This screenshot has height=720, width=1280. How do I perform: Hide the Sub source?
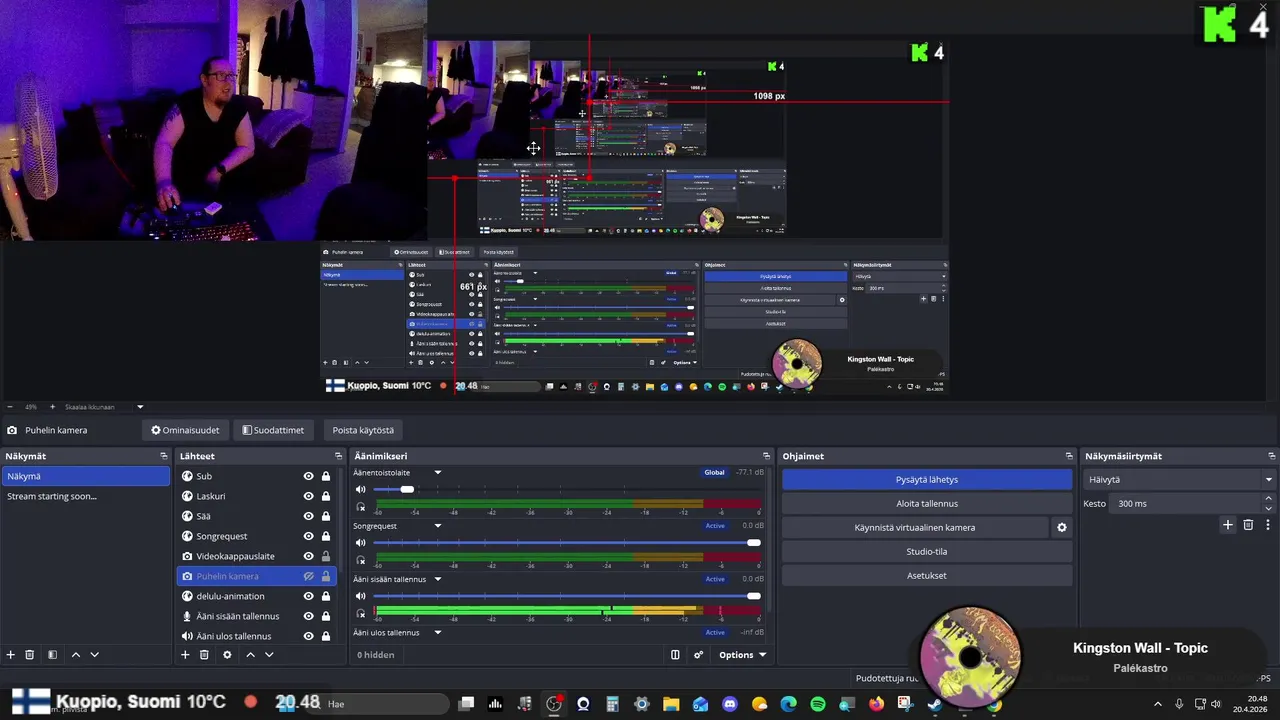click(x=309, y=476)
